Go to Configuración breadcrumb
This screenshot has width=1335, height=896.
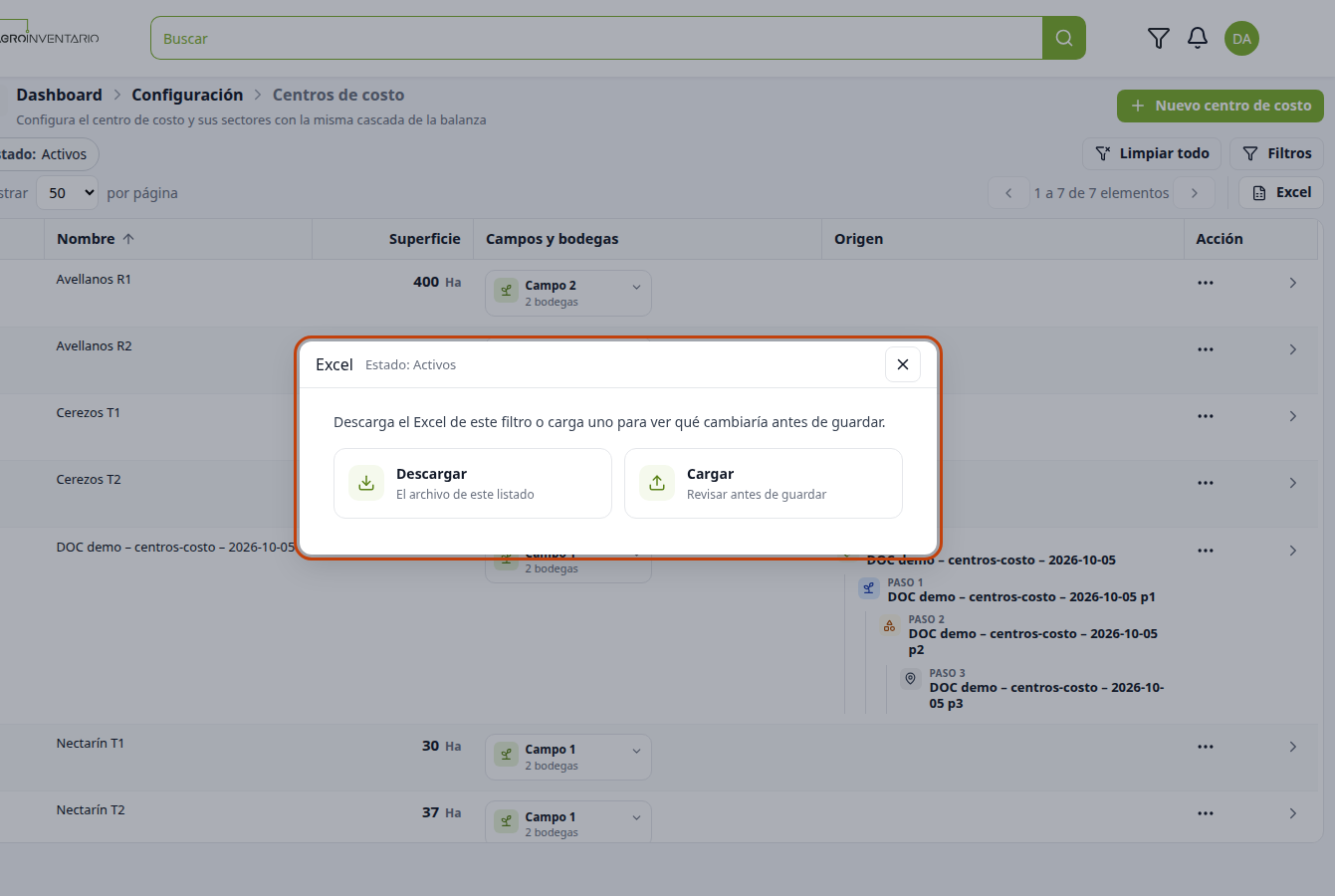click(187, 95)
